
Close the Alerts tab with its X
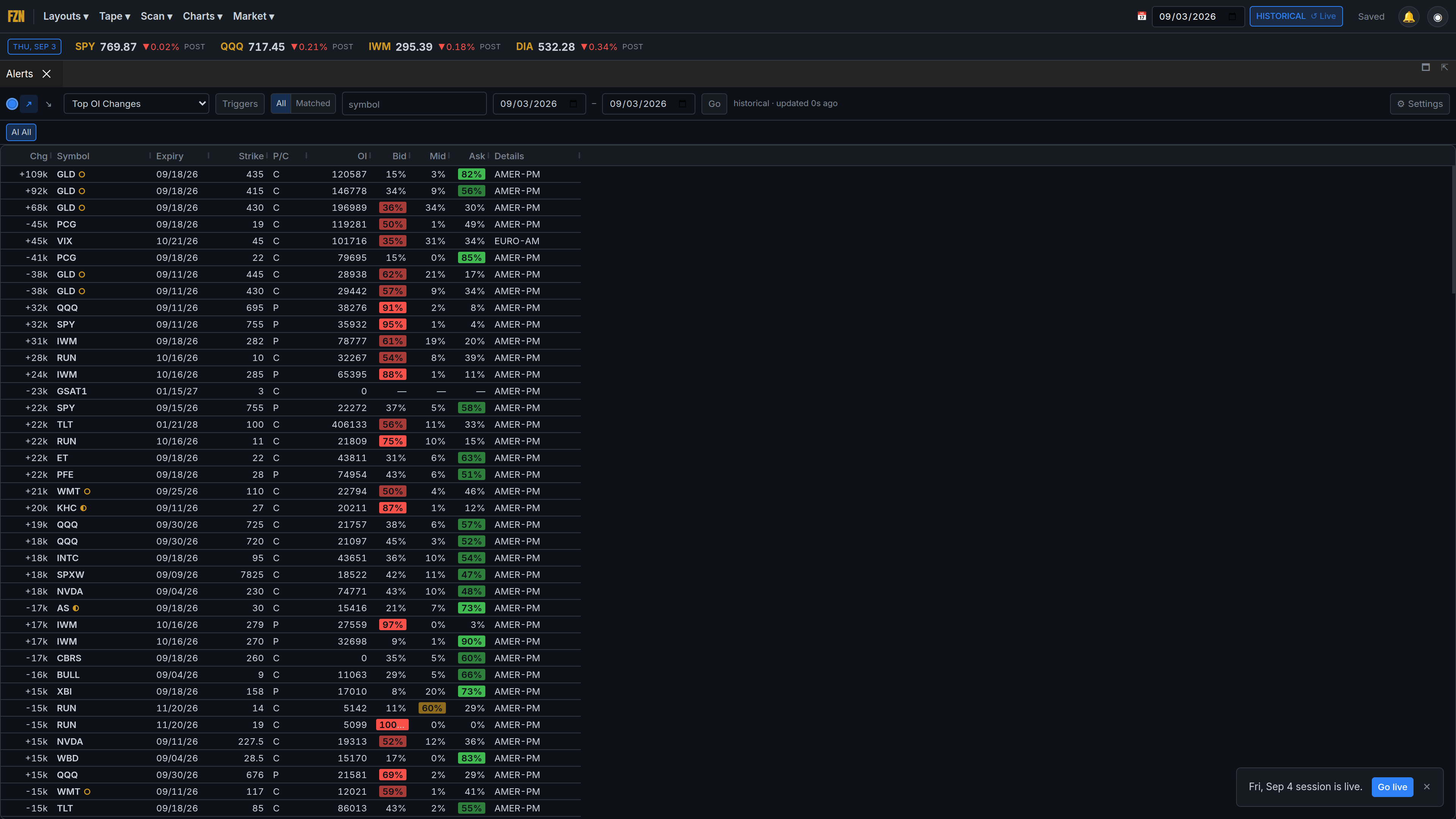(47, 74)
